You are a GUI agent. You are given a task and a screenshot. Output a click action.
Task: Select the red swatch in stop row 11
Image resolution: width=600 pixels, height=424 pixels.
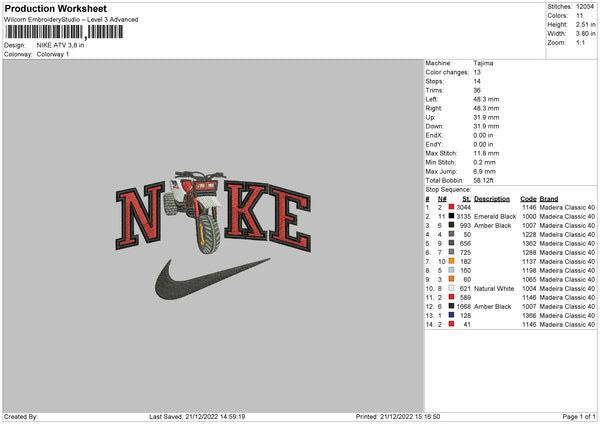coord(452,297)
